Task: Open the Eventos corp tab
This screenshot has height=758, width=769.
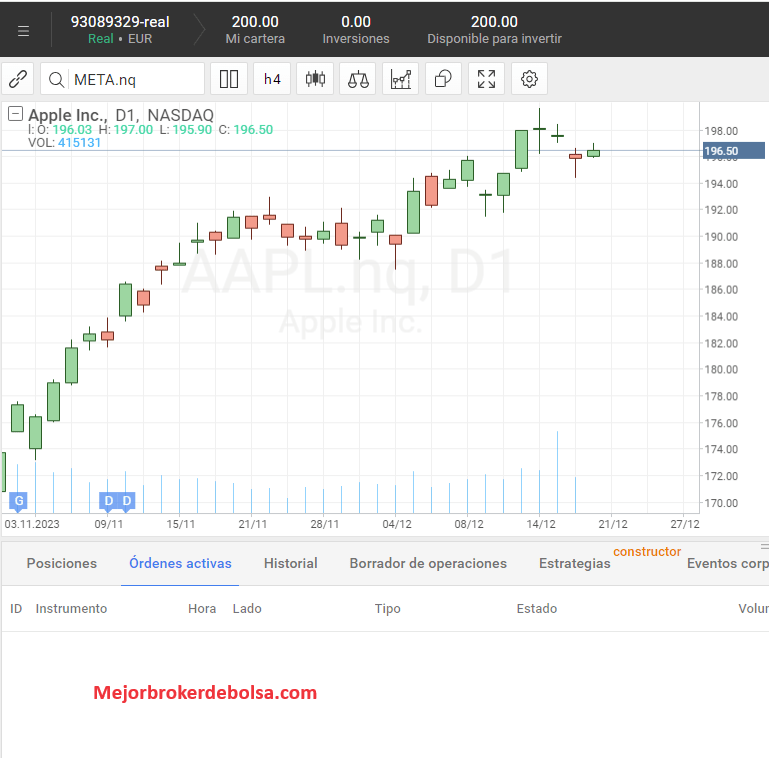Action: coord(728,564)
